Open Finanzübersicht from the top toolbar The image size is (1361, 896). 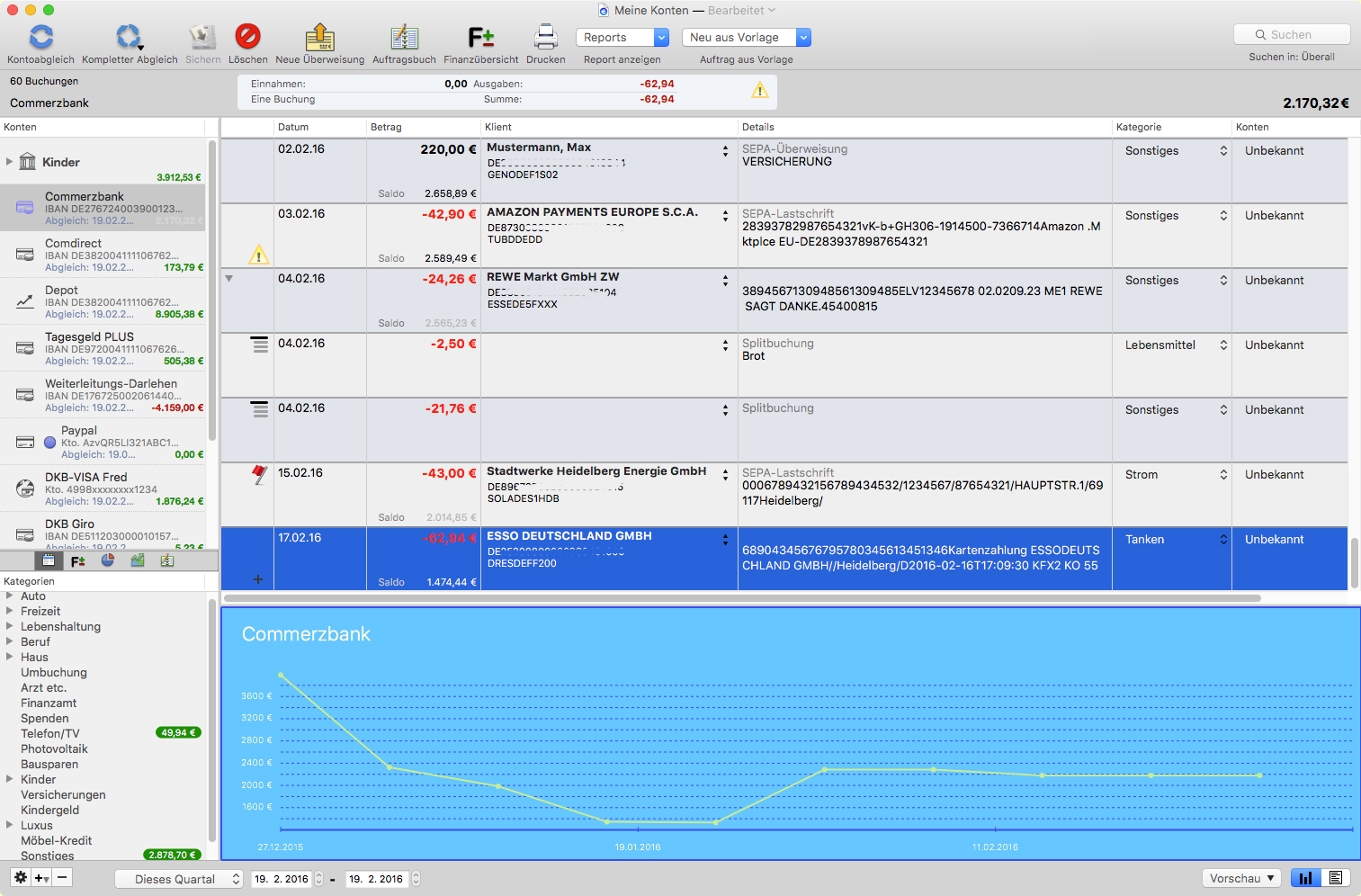(480, 38)
